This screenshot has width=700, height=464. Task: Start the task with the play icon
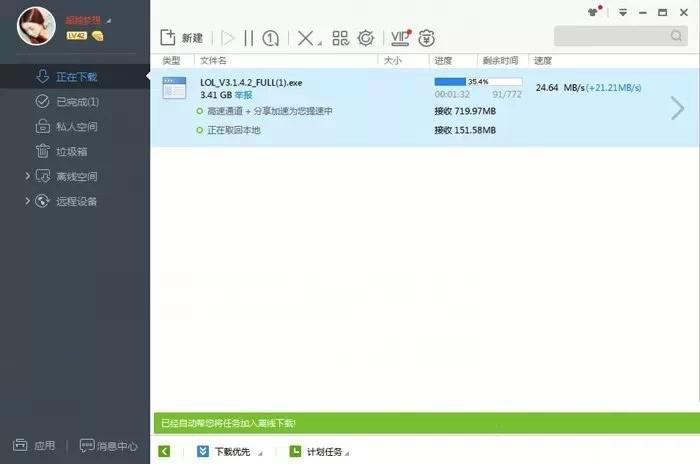tap(228, 38)
